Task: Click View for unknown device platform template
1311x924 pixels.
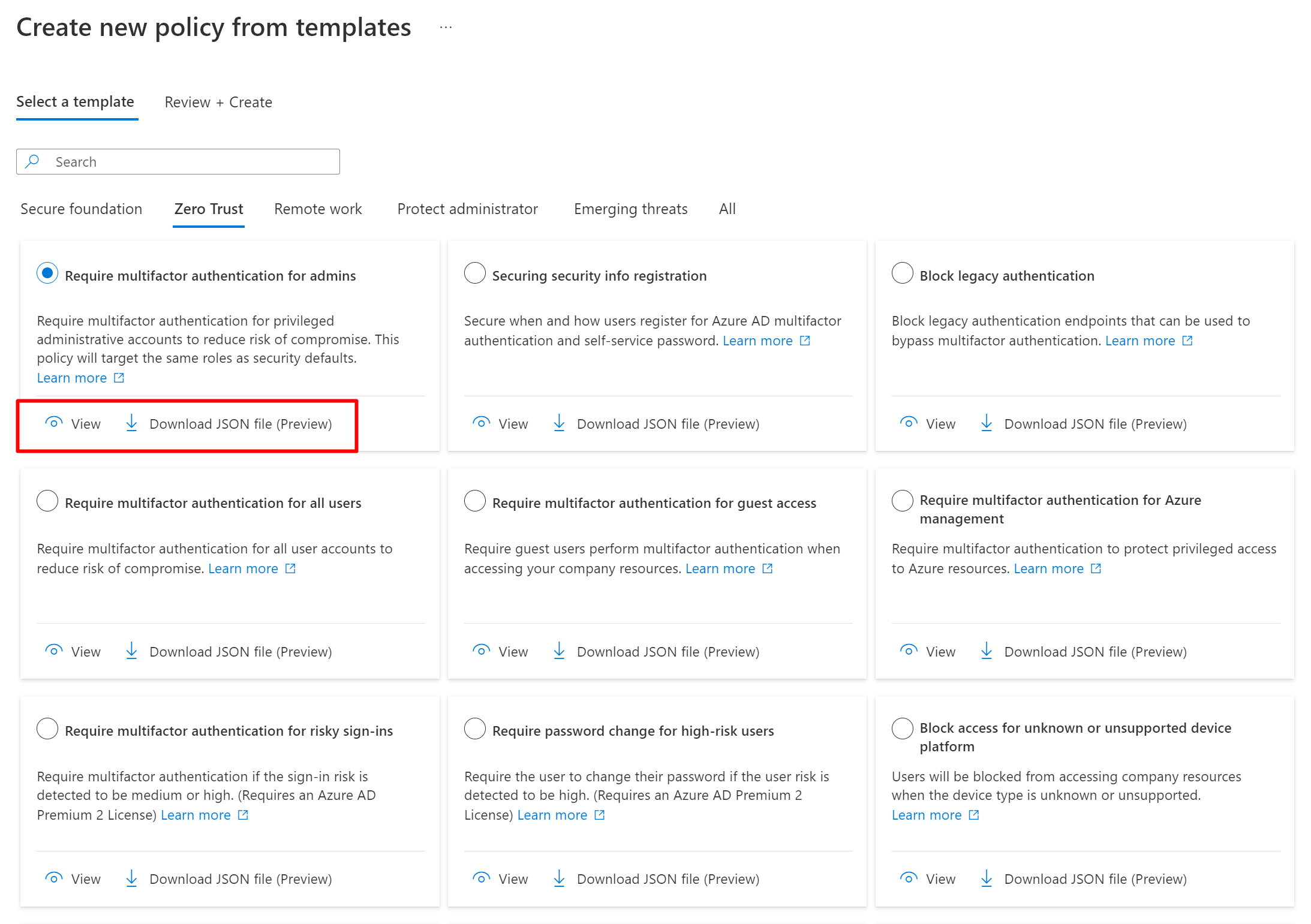Action: pyautogui.click(x=940, y=879)
